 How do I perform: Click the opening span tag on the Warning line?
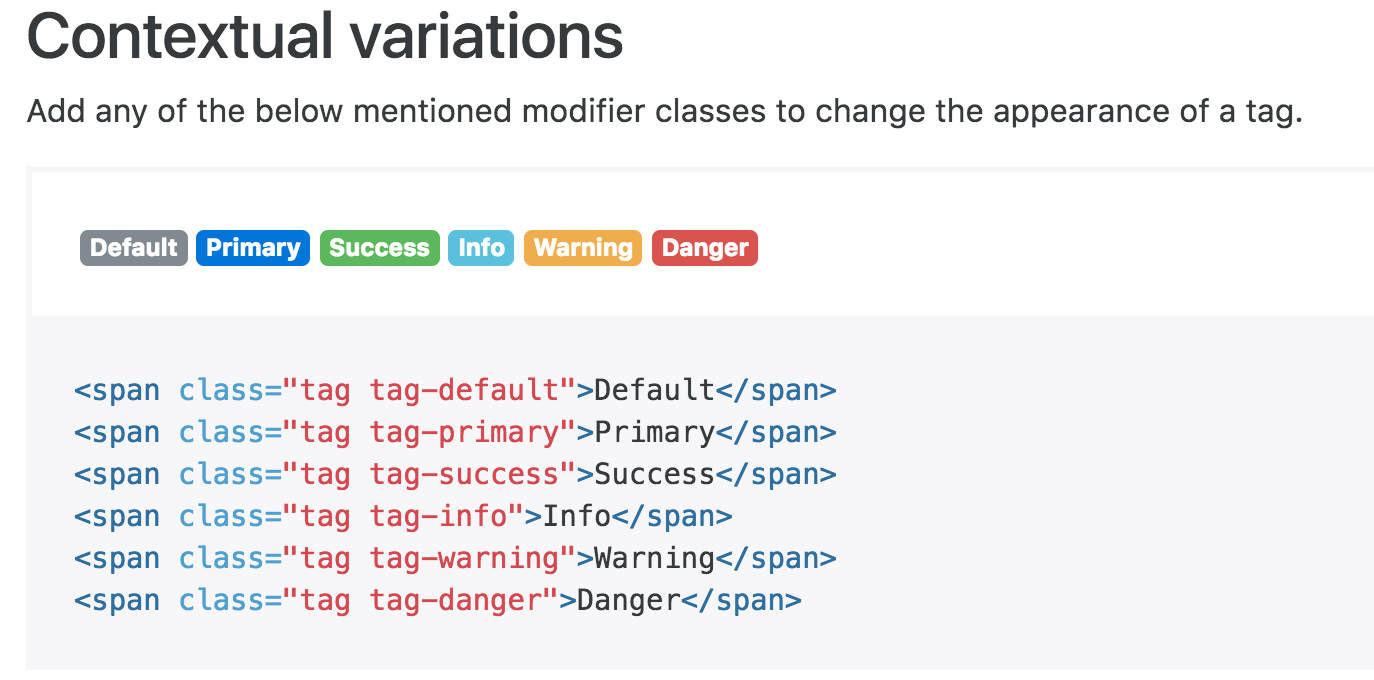[117, 559]
